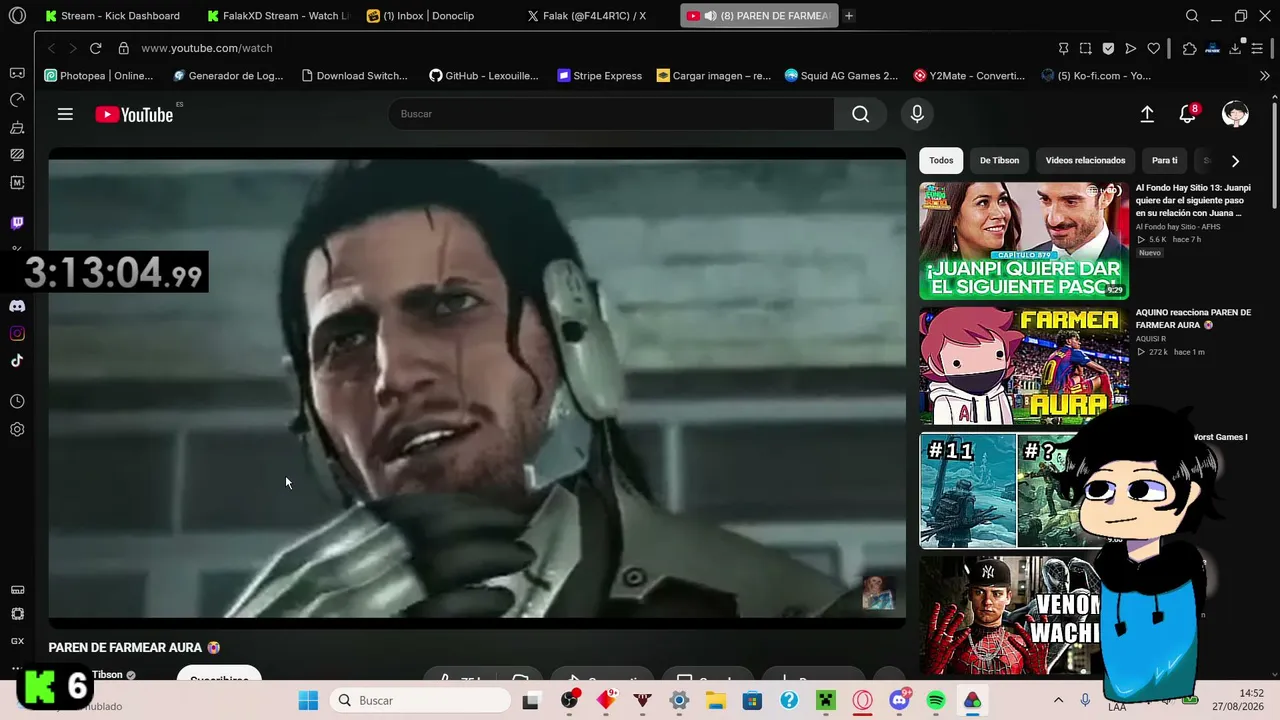Click the browser address bar URL
1280x720 pixels.
click(x=207, y=48)
